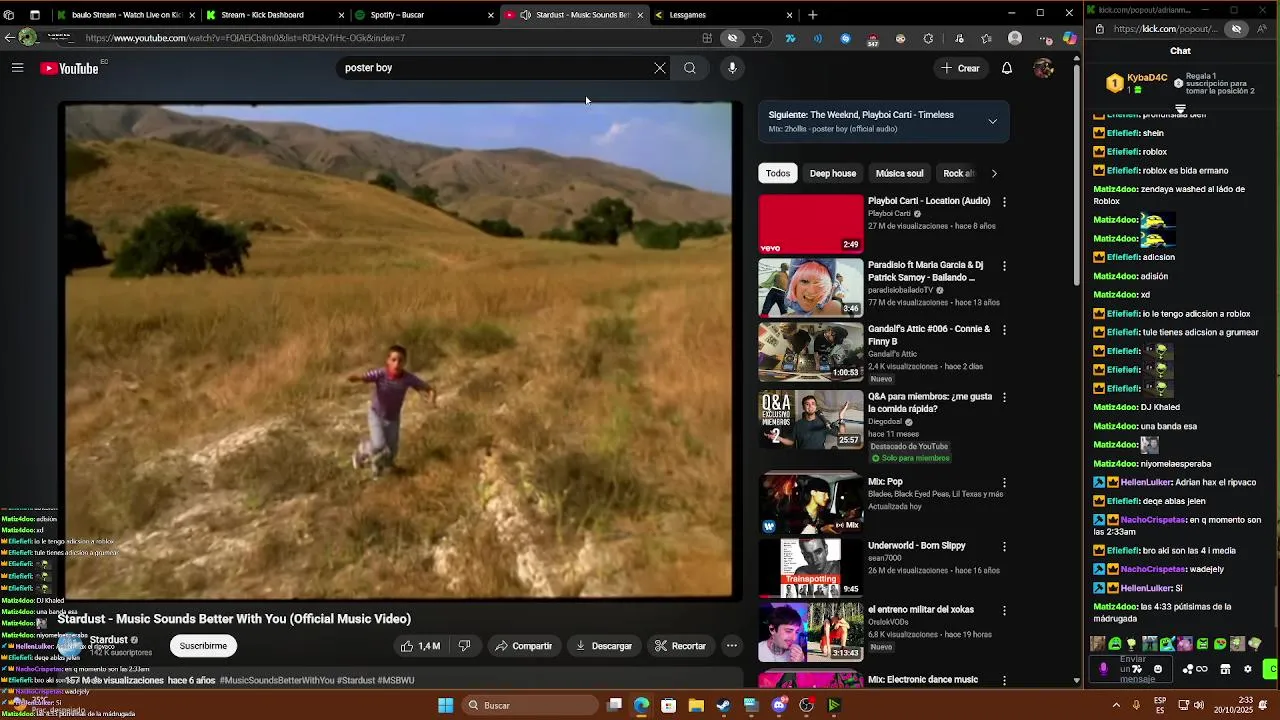Open the browser extensions puzzle icon
The height and width of the screenshot is (720, 1280).
tap(928, 38)
